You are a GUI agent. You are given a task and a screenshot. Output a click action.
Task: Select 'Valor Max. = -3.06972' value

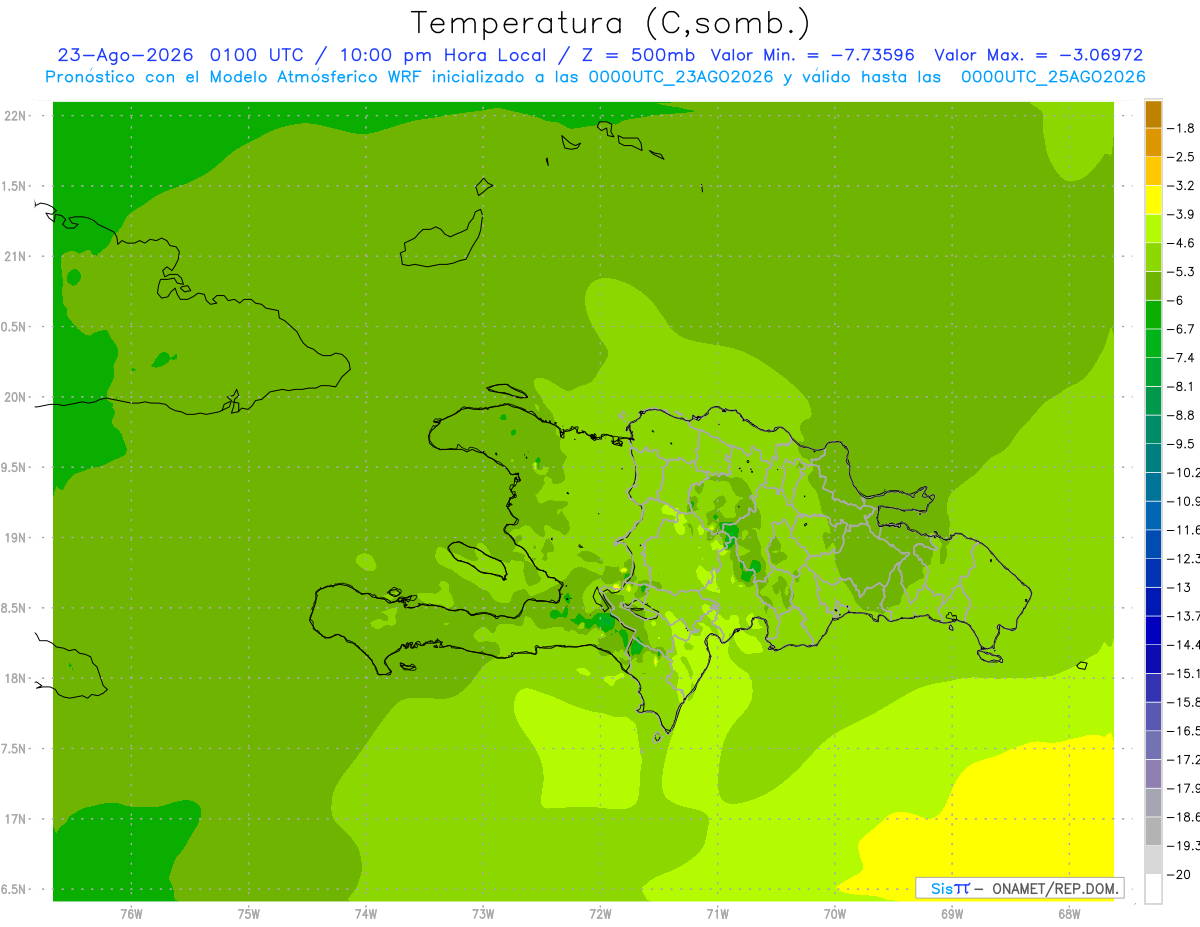(1039, 55)
